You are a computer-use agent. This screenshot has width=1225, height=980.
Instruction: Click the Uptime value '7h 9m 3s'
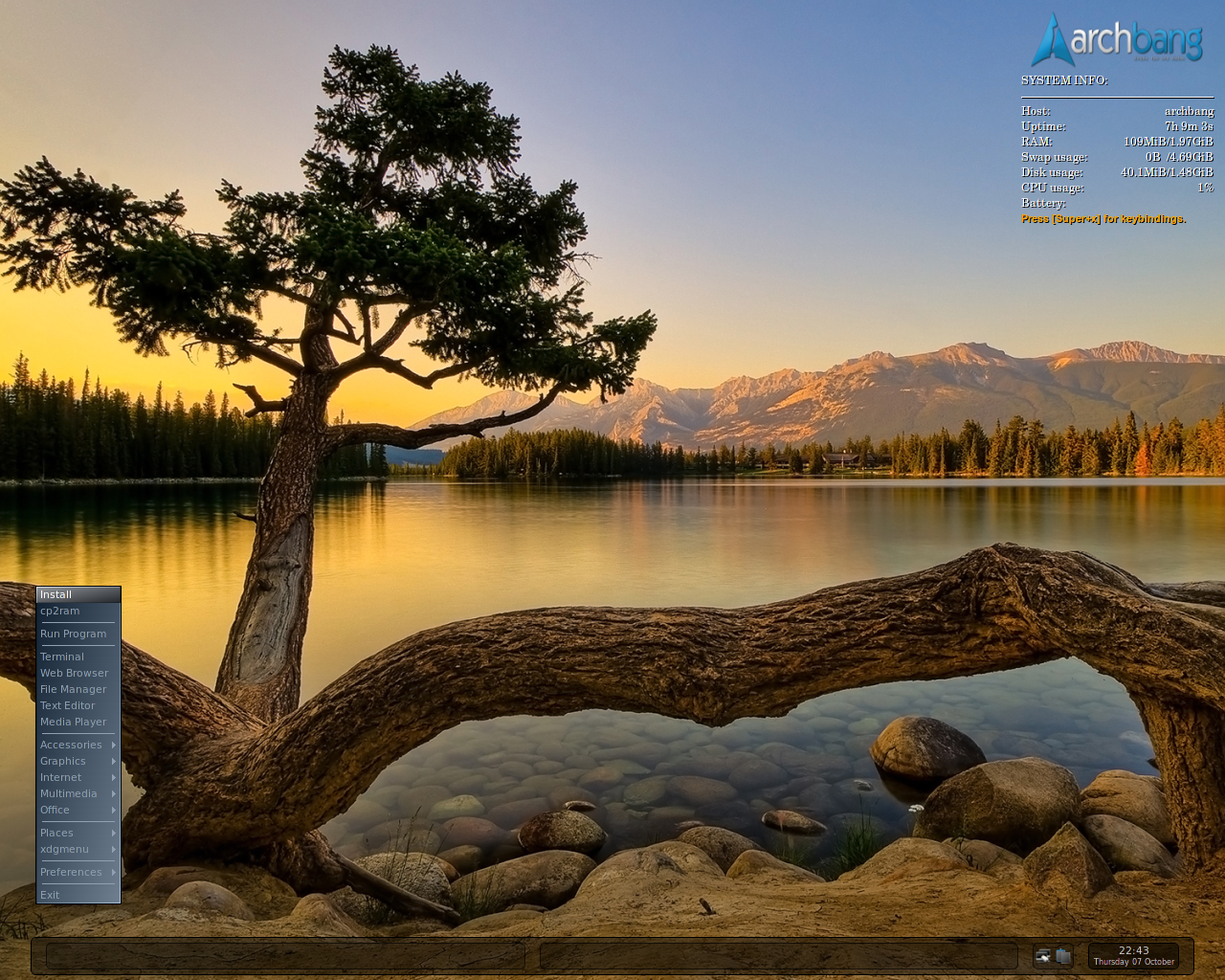(1189, 126)
